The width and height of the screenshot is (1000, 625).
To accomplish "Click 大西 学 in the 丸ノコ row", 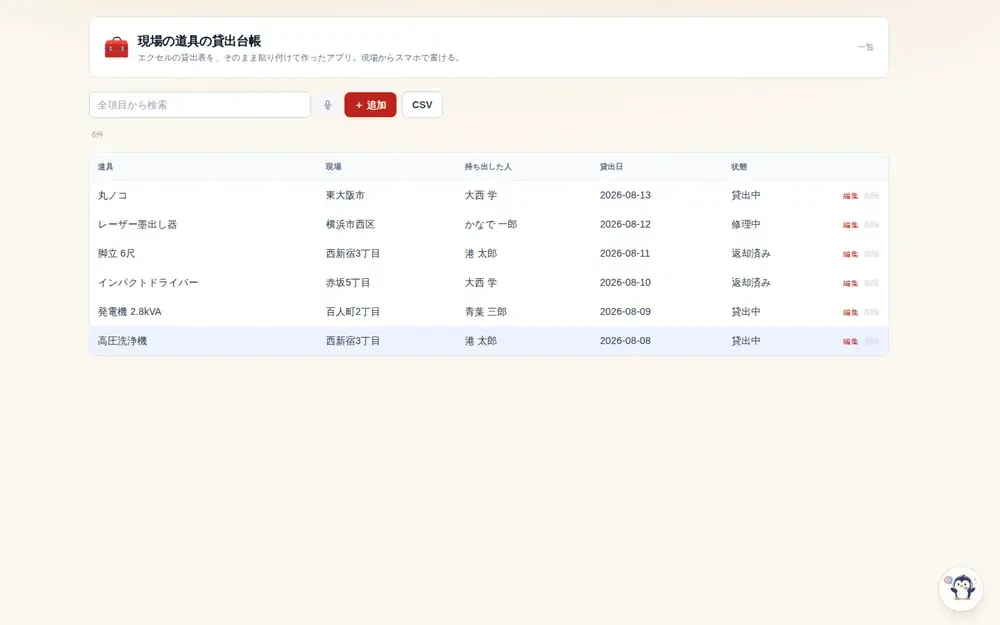I will (x=481, y=195).
